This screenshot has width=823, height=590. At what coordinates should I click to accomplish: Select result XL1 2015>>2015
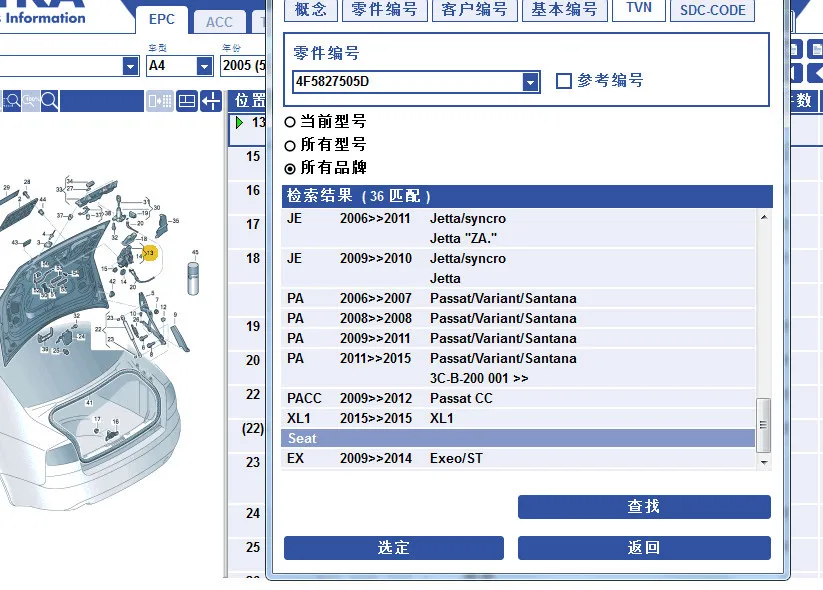518,418
